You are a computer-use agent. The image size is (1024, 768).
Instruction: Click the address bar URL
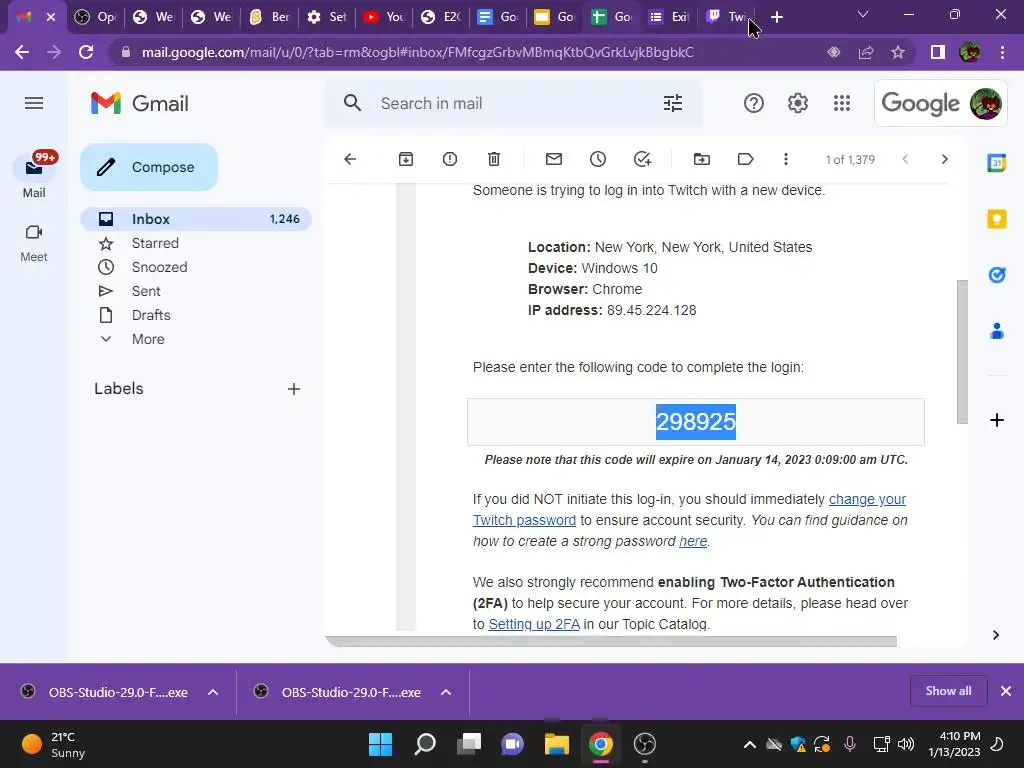[x=418, y=52]
